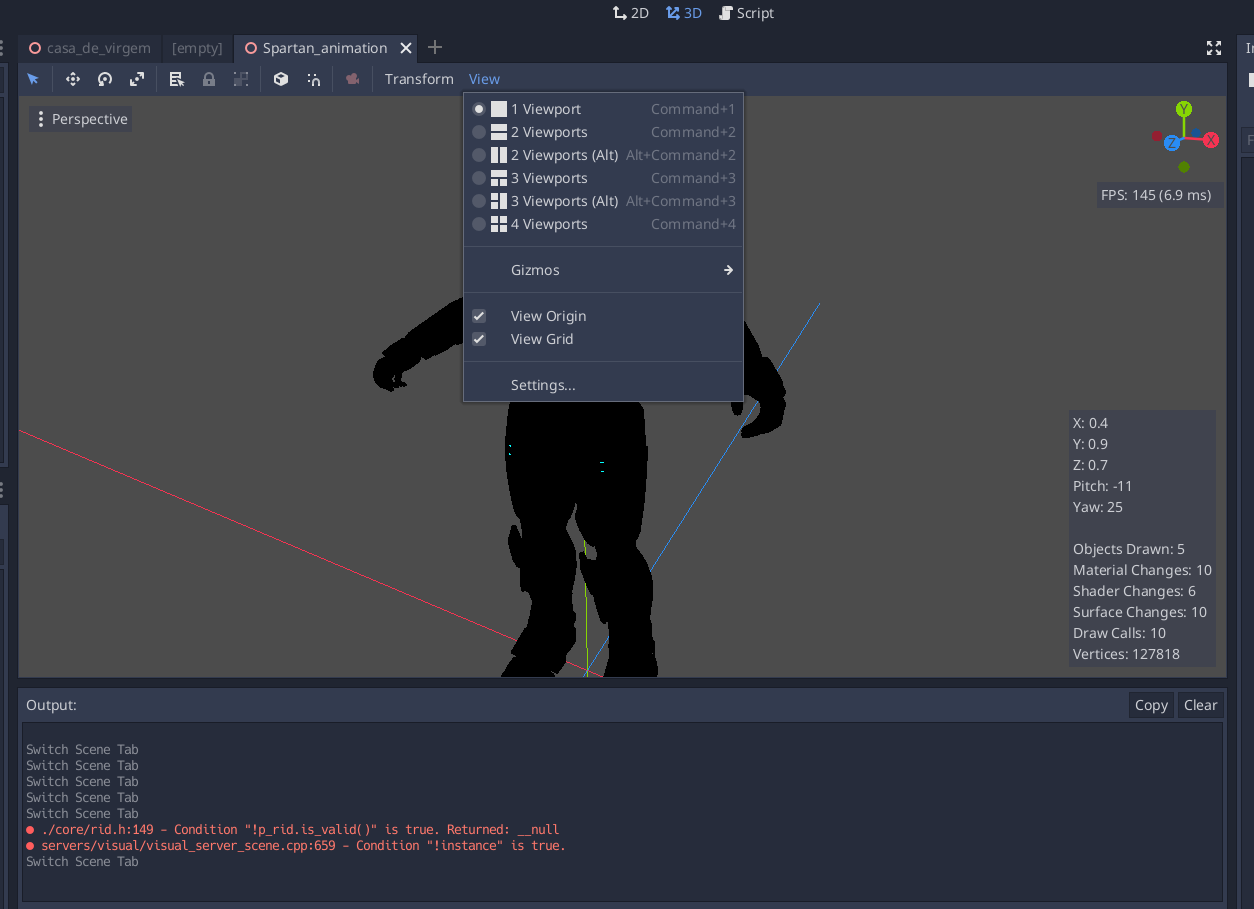The image size is (1254, 909).
Task: Switch to the 2D workspace
Action: click(x=630, y=13)
